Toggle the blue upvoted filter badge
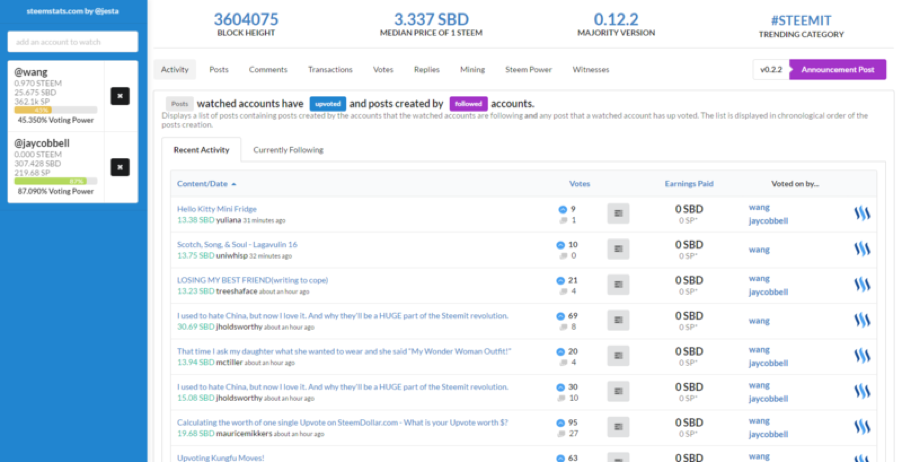Viewport: 902px width, 462px height. (x=328, y=104)
